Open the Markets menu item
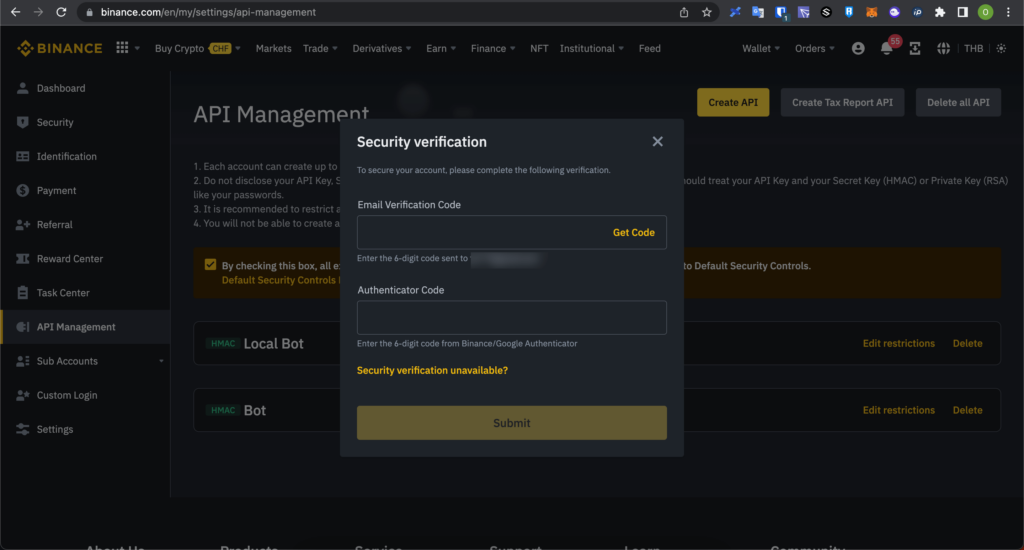The image size is (1024, 550). click(x=274, y=48)
